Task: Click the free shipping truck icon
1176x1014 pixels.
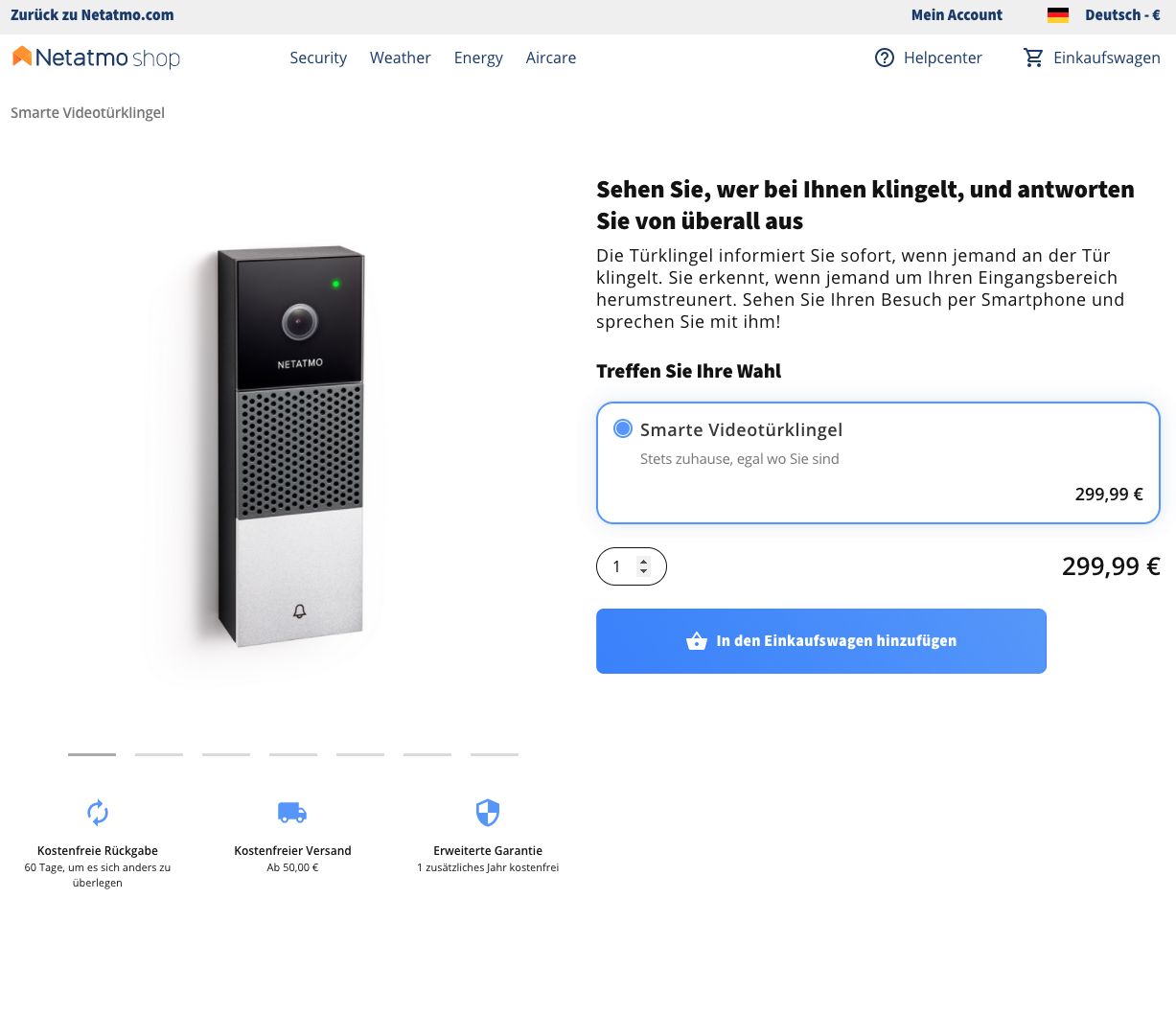Action: coord(292,813)
